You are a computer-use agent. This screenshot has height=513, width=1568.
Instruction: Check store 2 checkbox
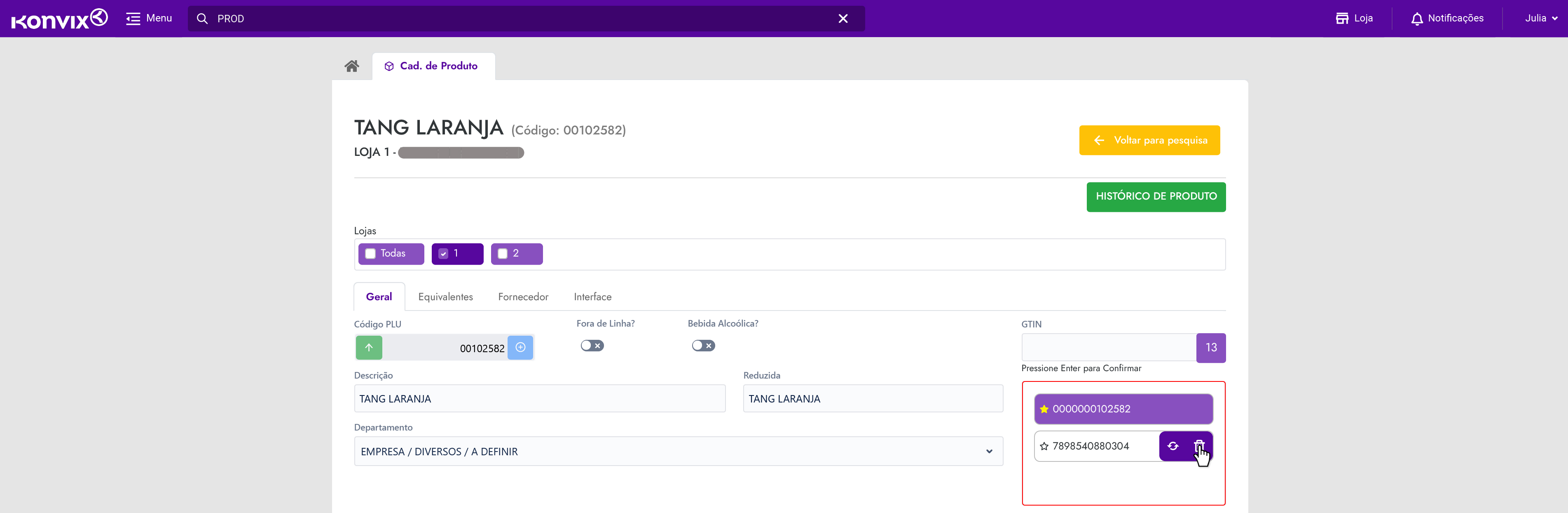[x=503, y=254]
